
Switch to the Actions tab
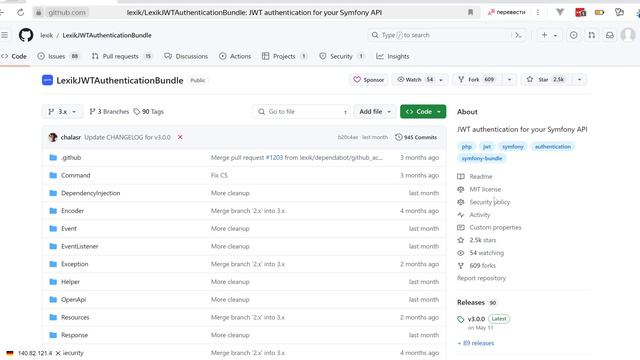[235, 56]
